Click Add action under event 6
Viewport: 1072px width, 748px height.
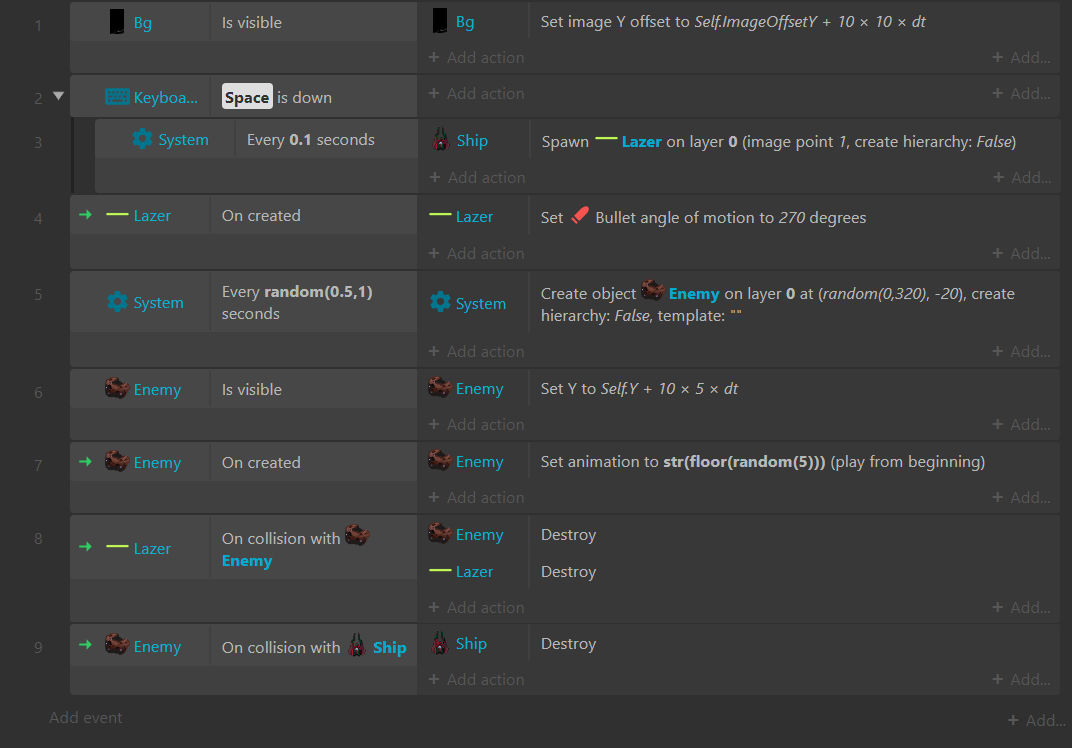pos(477,425)
